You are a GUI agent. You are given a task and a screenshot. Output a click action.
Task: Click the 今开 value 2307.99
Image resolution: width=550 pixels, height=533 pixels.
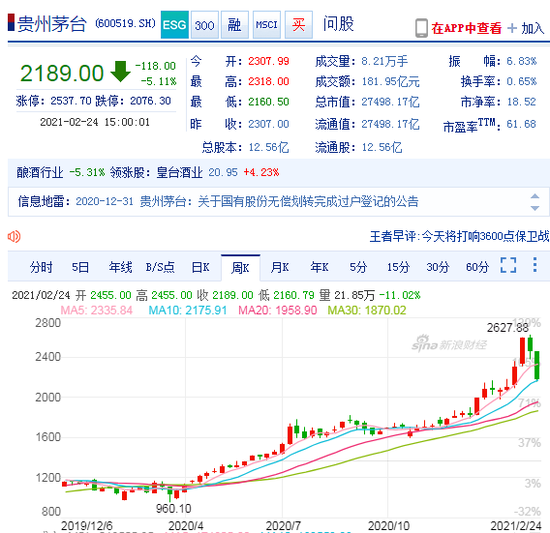pos(269,61)
